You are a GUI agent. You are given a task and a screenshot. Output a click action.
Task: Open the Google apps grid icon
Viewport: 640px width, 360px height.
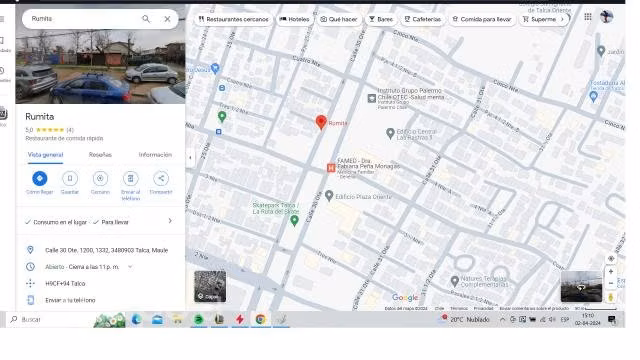click(x=588, y=17)
